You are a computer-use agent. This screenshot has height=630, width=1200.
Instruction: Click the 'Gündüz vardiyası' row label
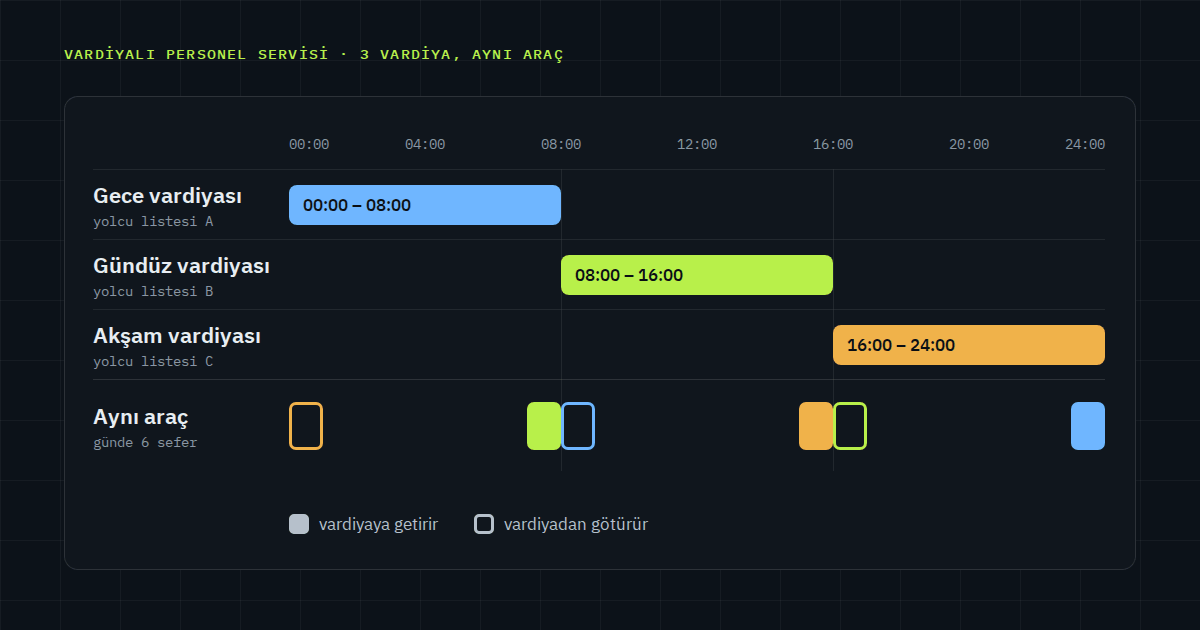tap(181, 266)
